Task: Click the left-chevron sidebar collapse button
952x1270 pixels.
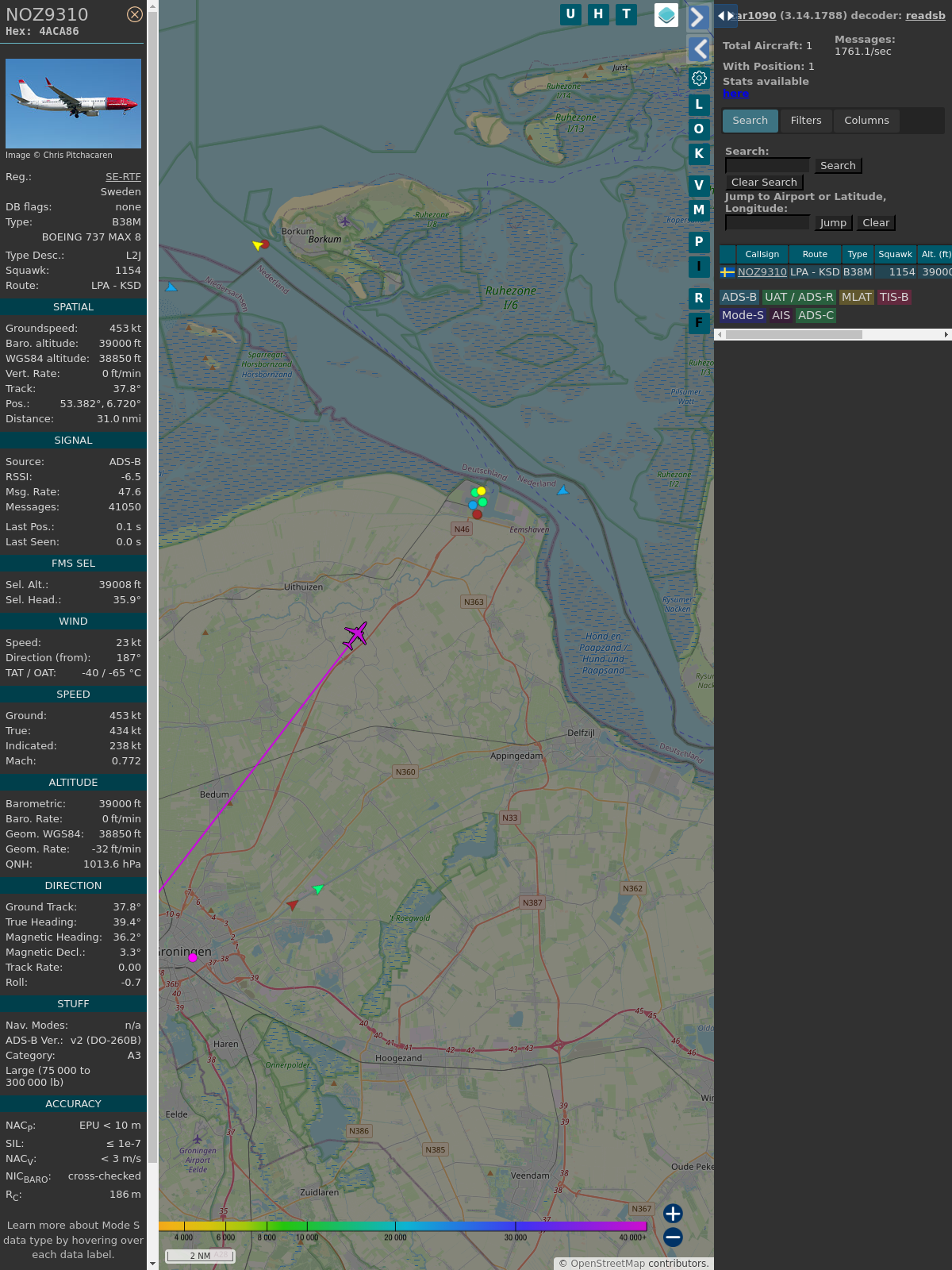Action: [x=698, y=49]
